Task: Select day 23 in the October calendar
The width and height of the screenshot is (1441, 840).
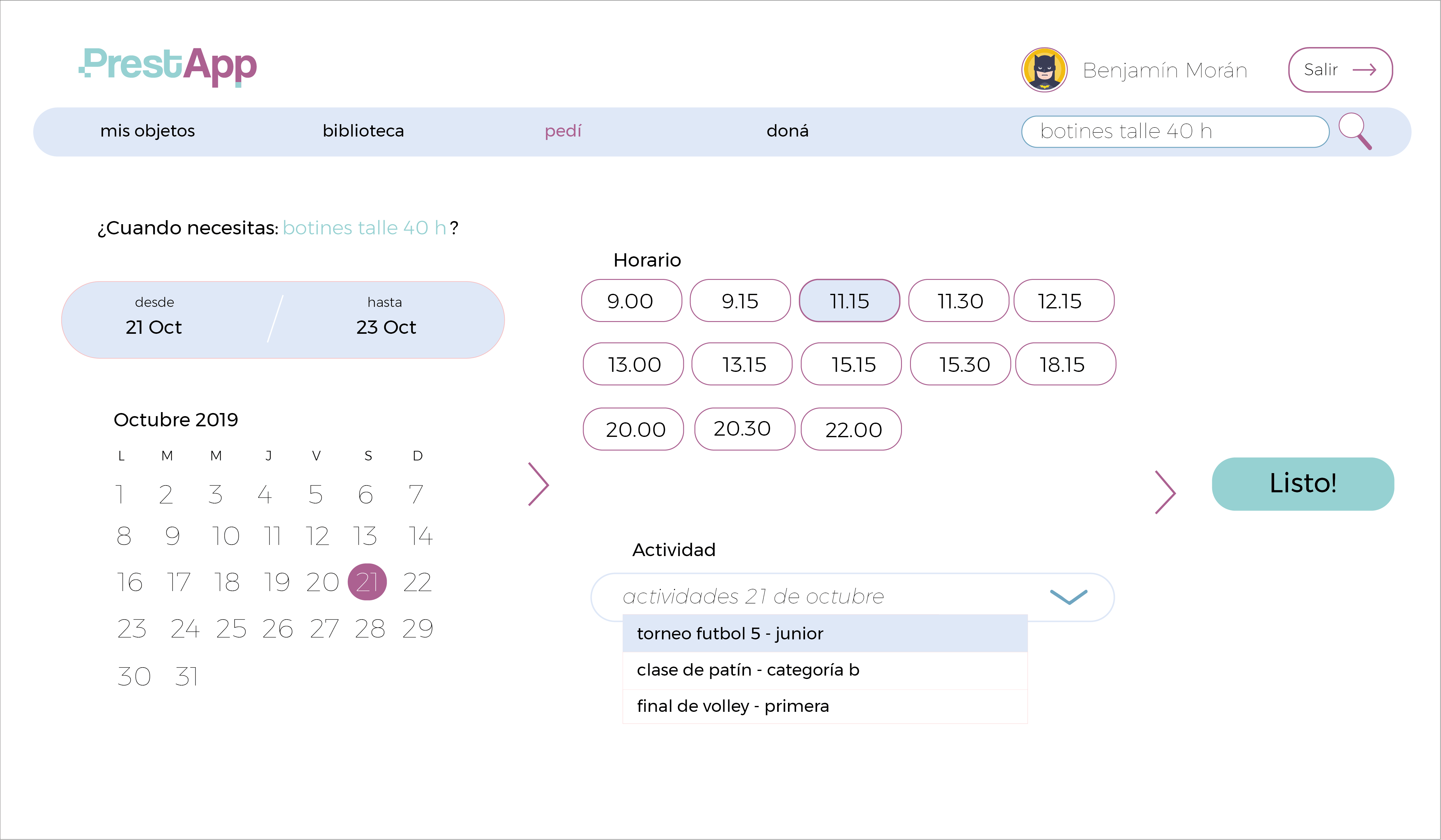Action: [132, 629]
